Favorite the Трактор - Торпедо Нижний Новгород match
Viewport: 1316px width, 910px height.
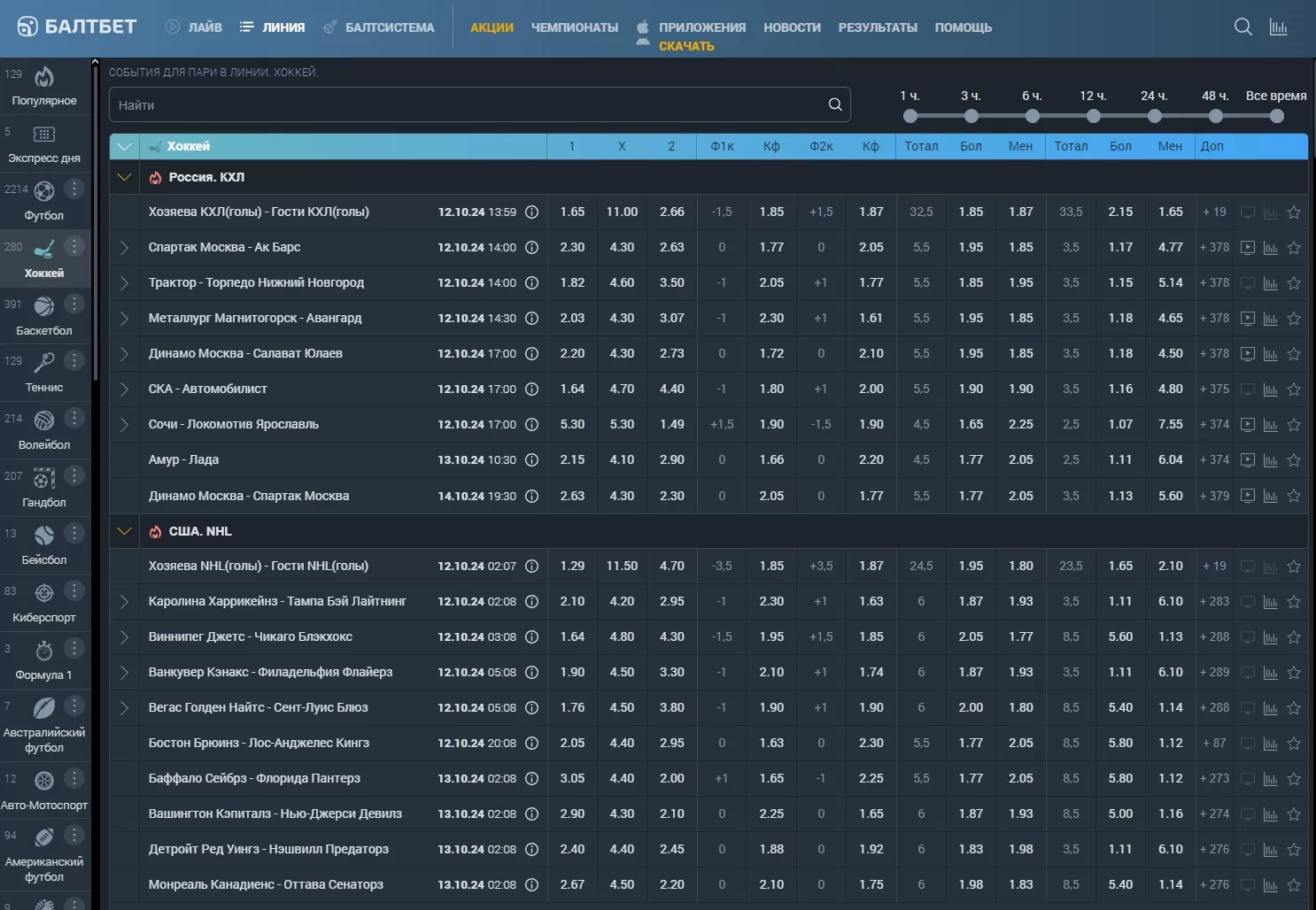[1294, 283]
